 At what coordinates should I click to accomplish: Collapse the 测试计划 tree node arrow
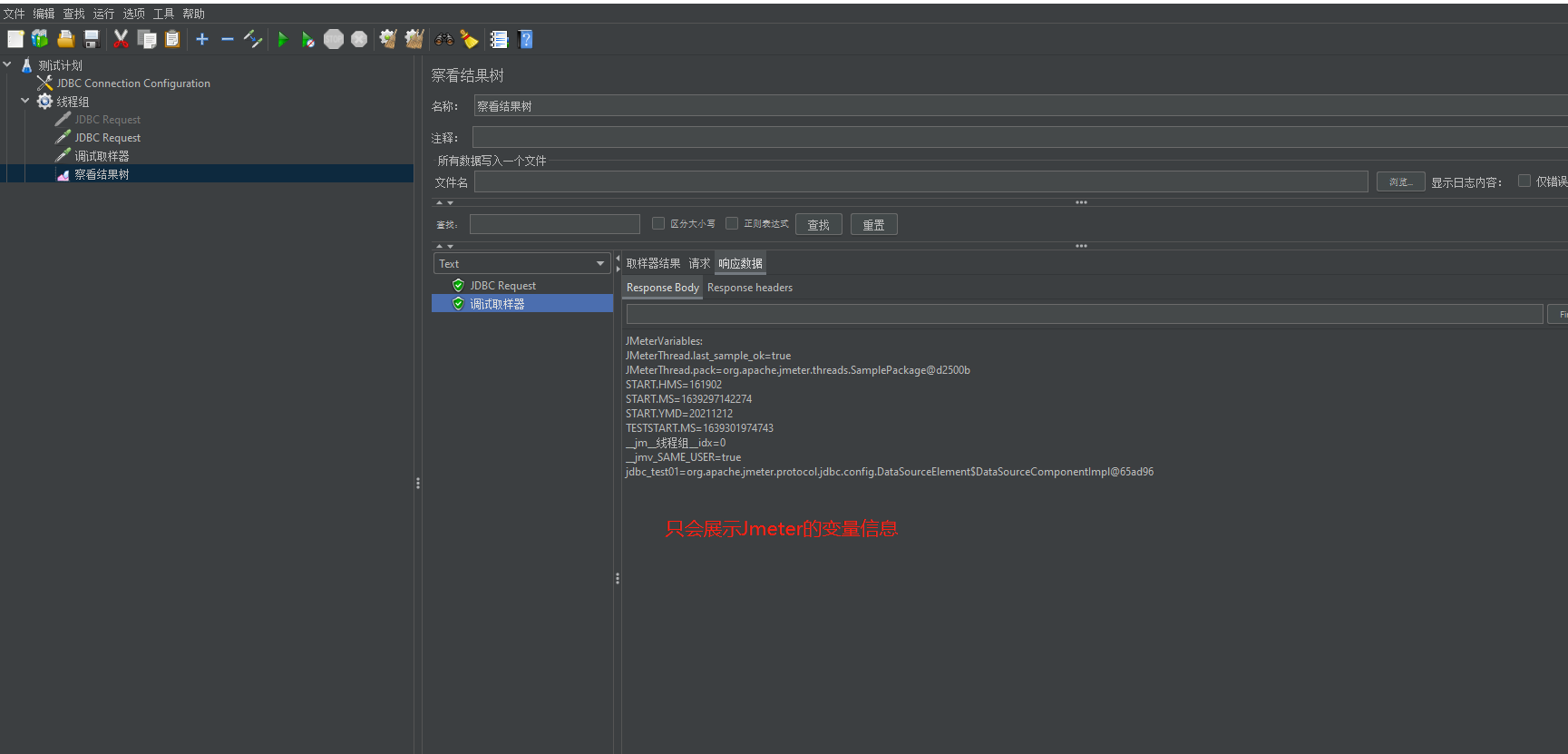click(x=7, y=64)
